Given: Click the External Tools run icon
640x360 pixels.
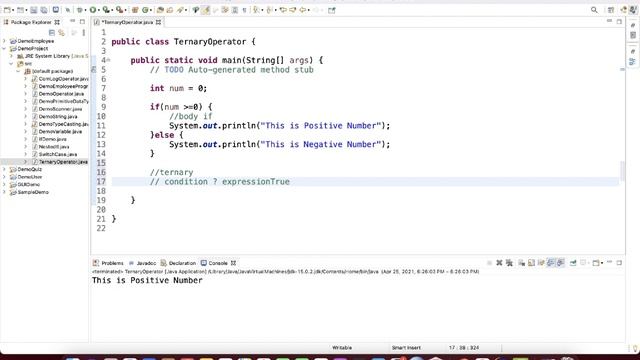Looking at the screenshot, I should 119,10.
